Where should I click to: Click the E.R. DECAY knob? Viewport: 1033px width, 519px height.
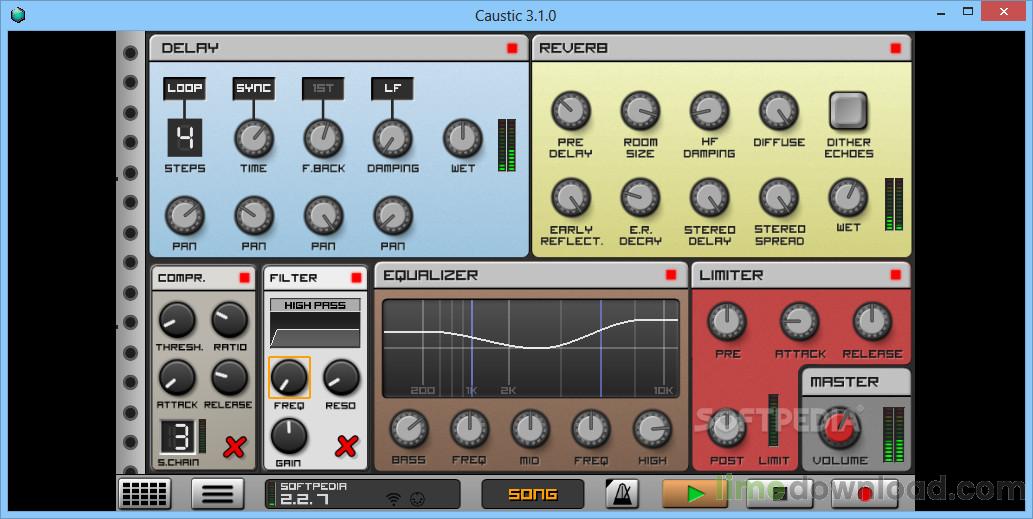click(x=640, y=198)
